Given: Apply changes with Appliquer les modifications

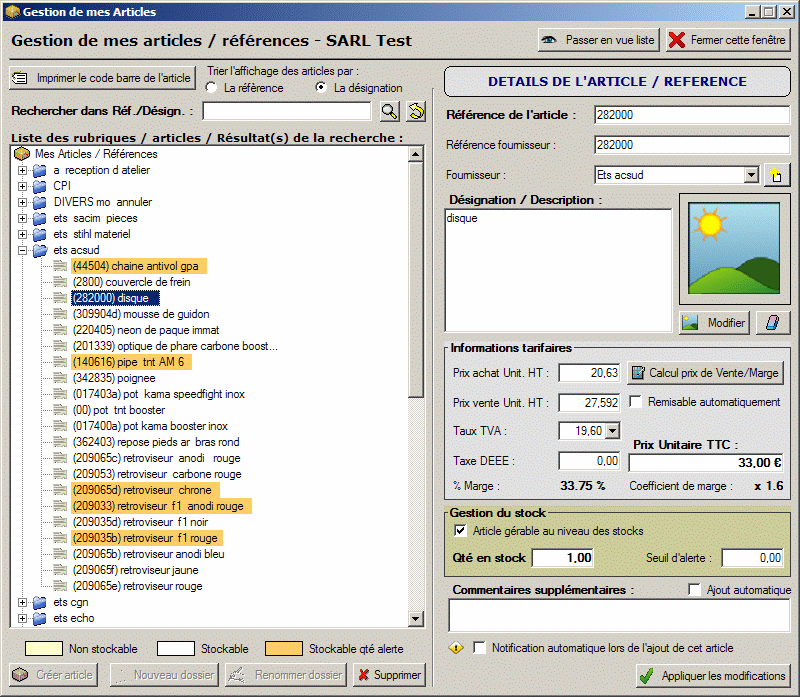Looking at the screenshot, I should pyautogui.click(x=713, y=676).
